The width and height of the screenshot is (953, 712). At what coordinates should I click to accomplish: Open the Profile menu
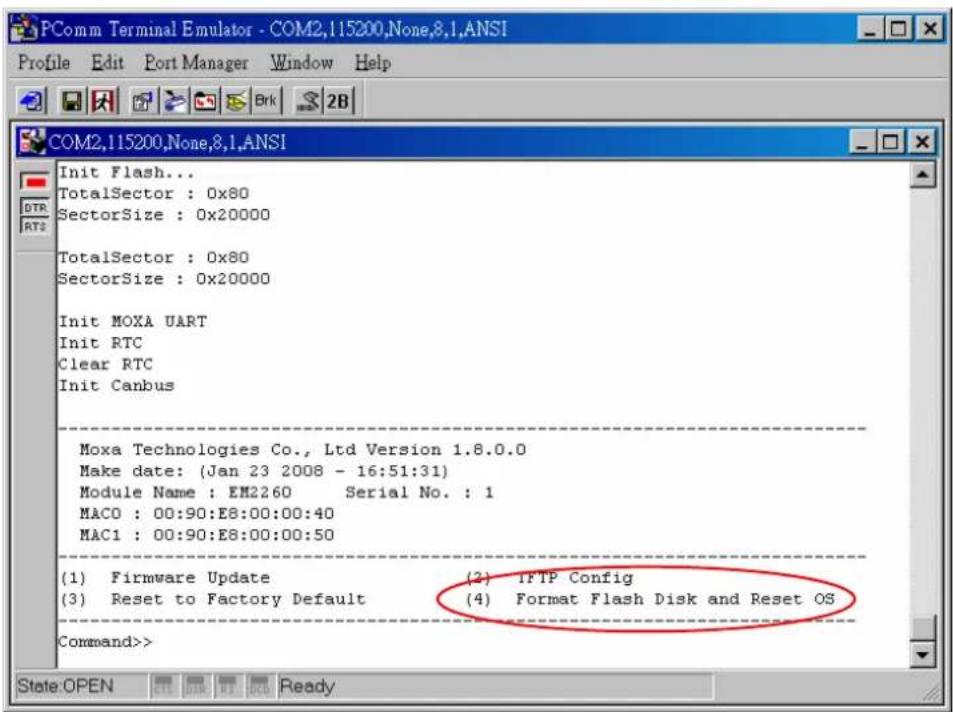44,63
